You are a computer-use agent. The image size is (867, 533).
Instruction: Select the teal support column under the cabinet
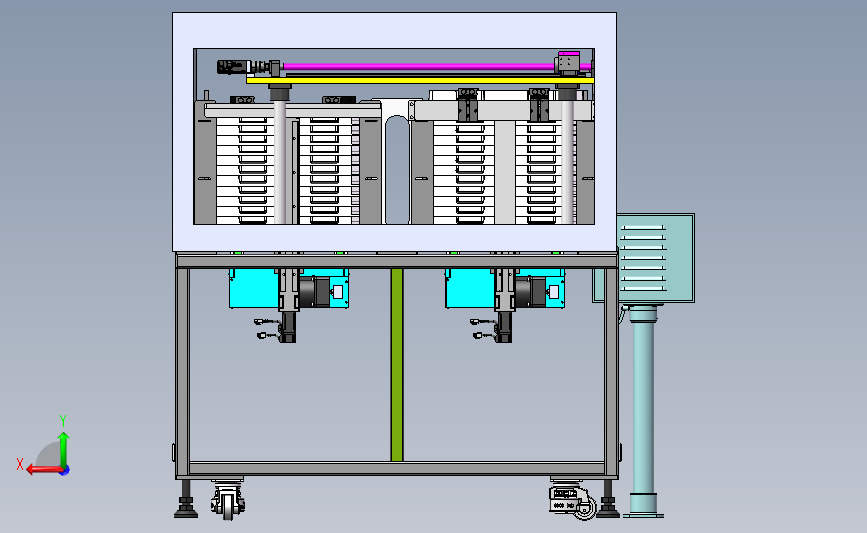pos(643,412)
